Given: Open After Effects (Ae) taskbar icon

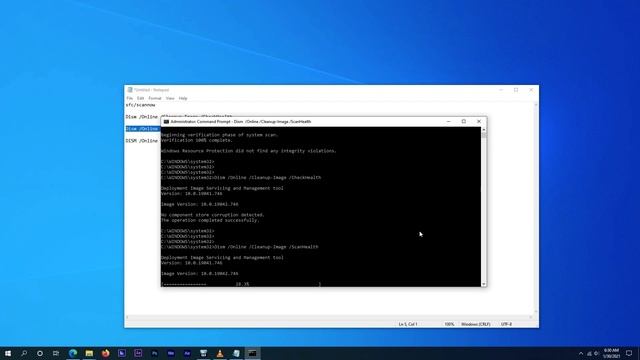Looking at the screenshot, I should (187, 353).
